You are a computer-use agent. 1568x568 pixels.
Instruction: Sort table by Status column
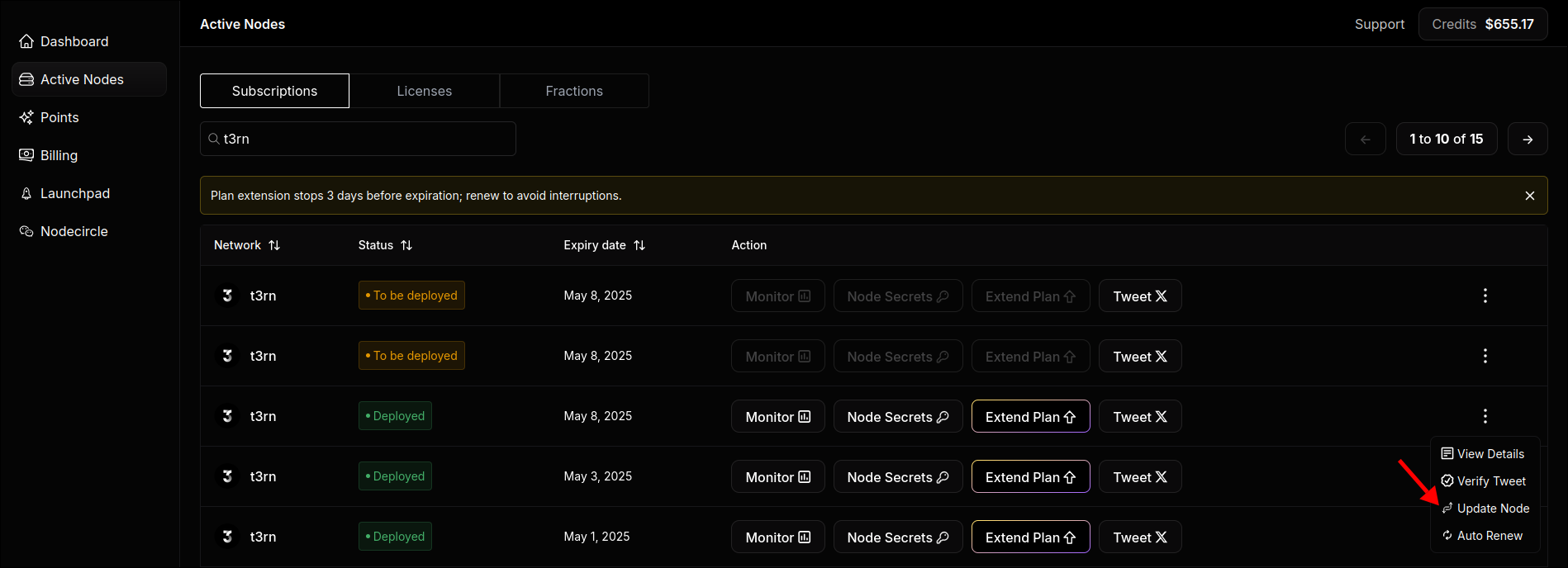(385, 245)
